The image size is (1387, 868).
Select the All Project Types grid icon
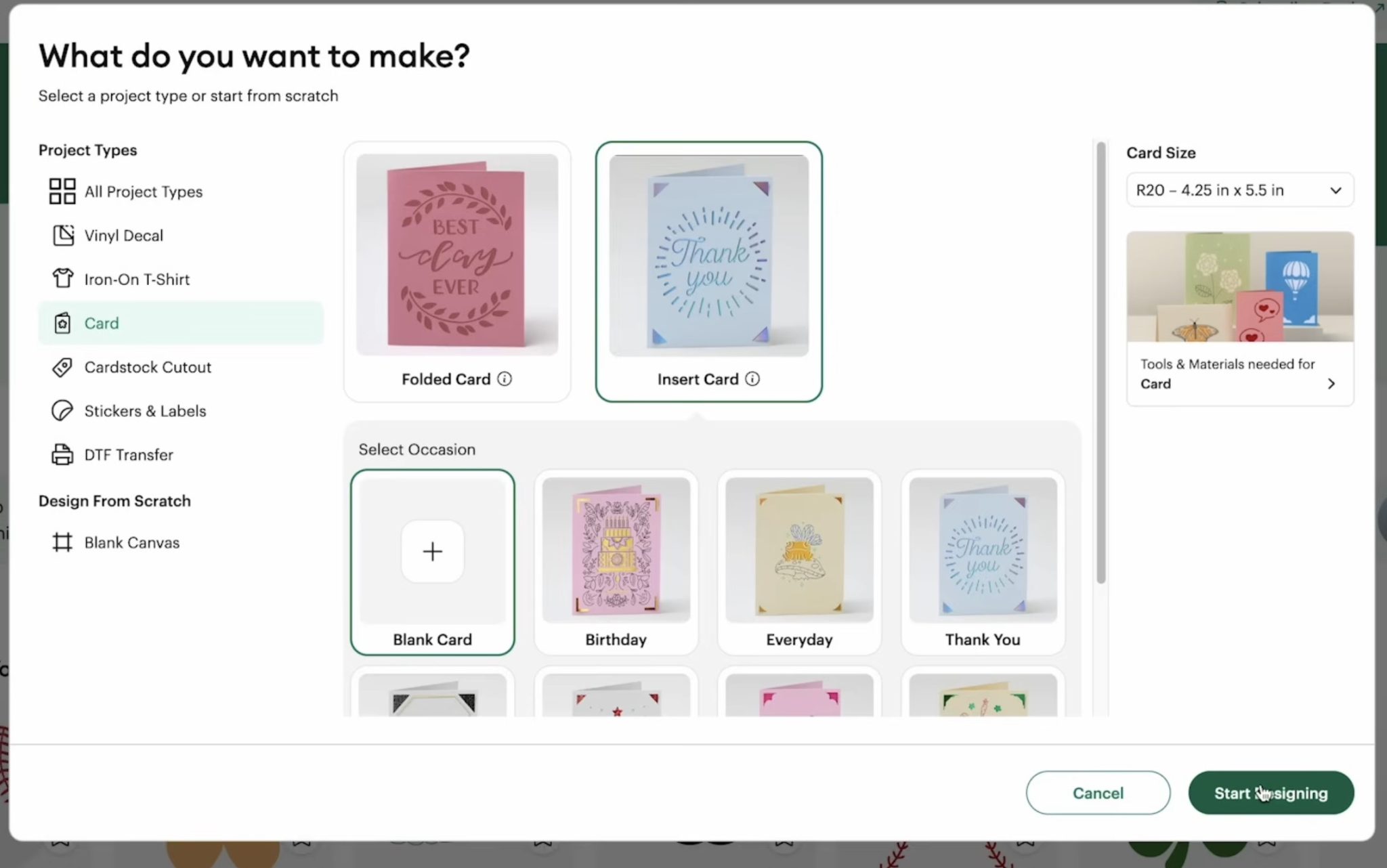click(62, 191)
